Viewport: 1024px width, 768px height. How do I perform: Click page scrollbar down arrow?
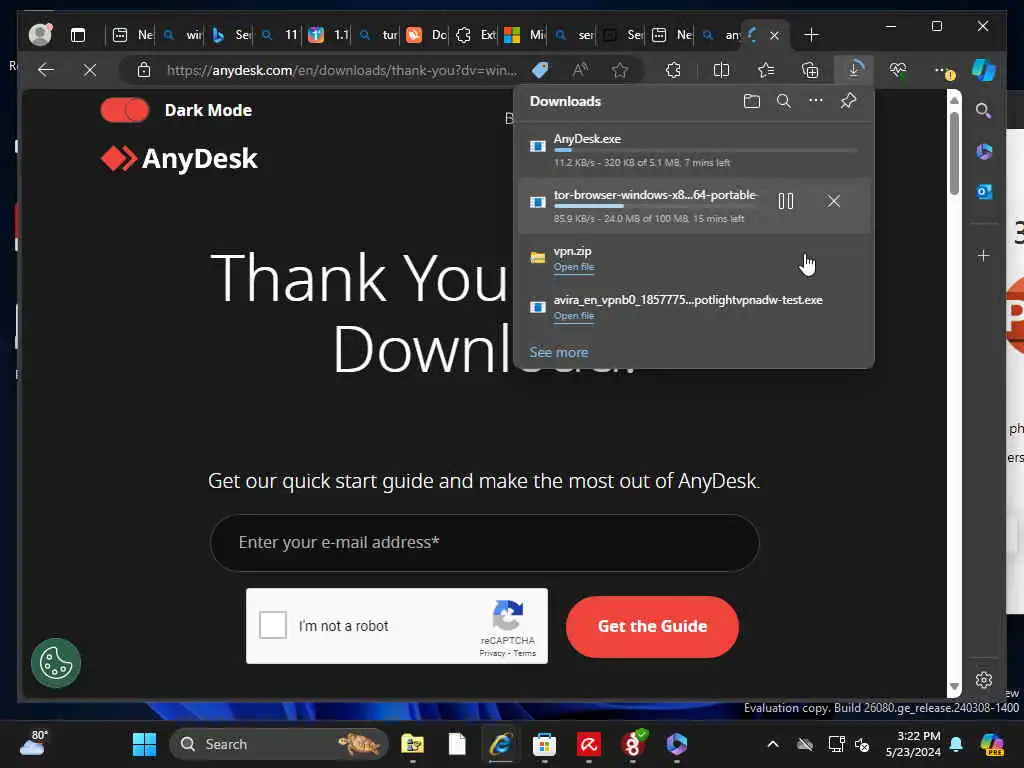tap(954, 687)
